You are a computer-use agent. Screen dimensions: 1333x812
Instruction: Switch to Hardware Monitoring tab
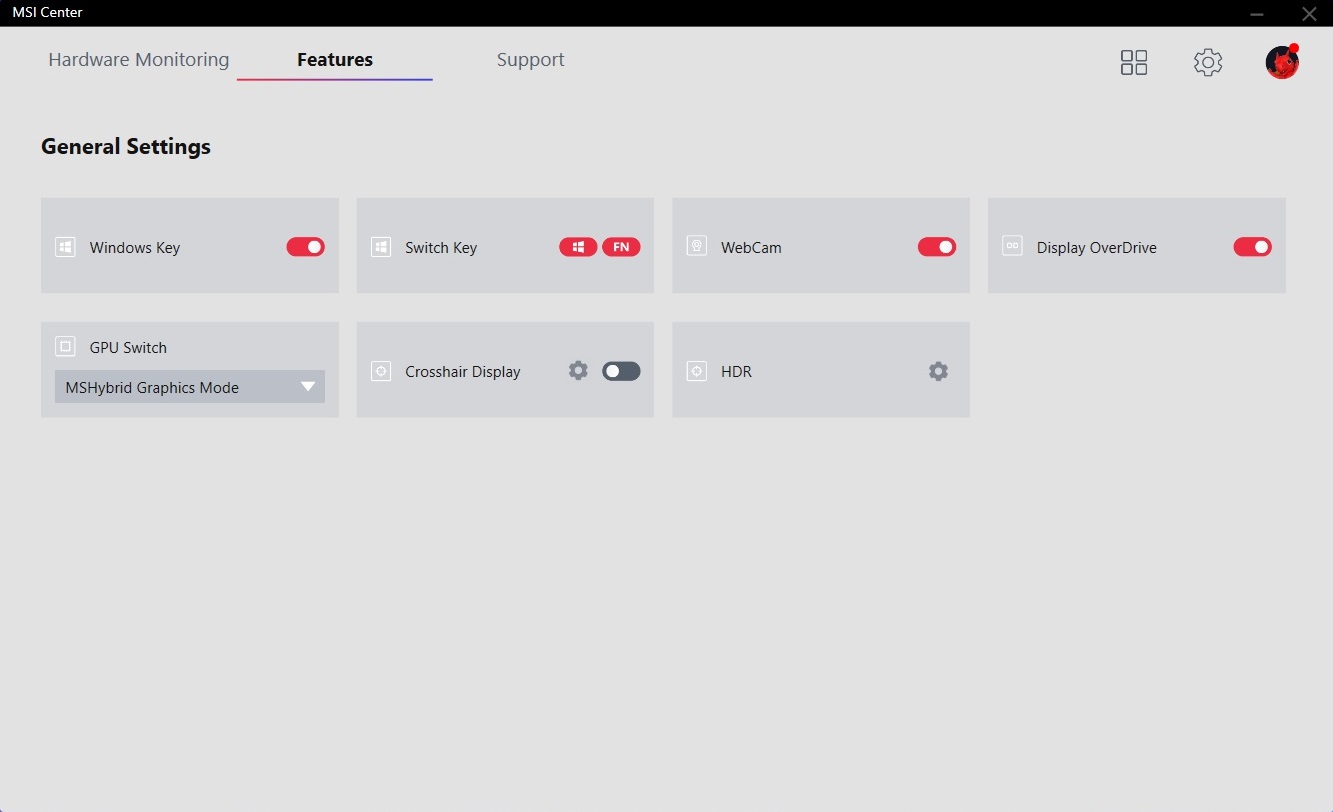tap(139, 60)
